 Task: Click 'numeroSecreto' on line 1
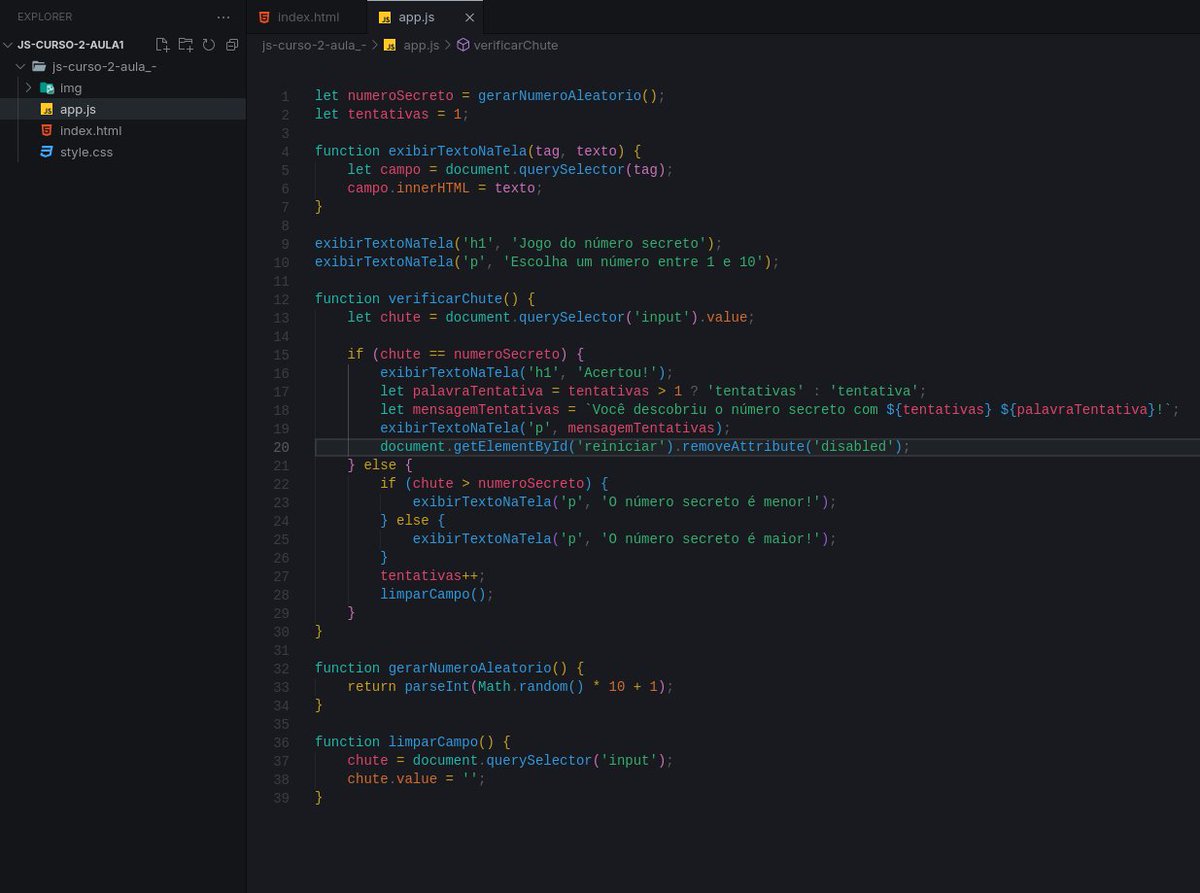[x=400, y=96]
